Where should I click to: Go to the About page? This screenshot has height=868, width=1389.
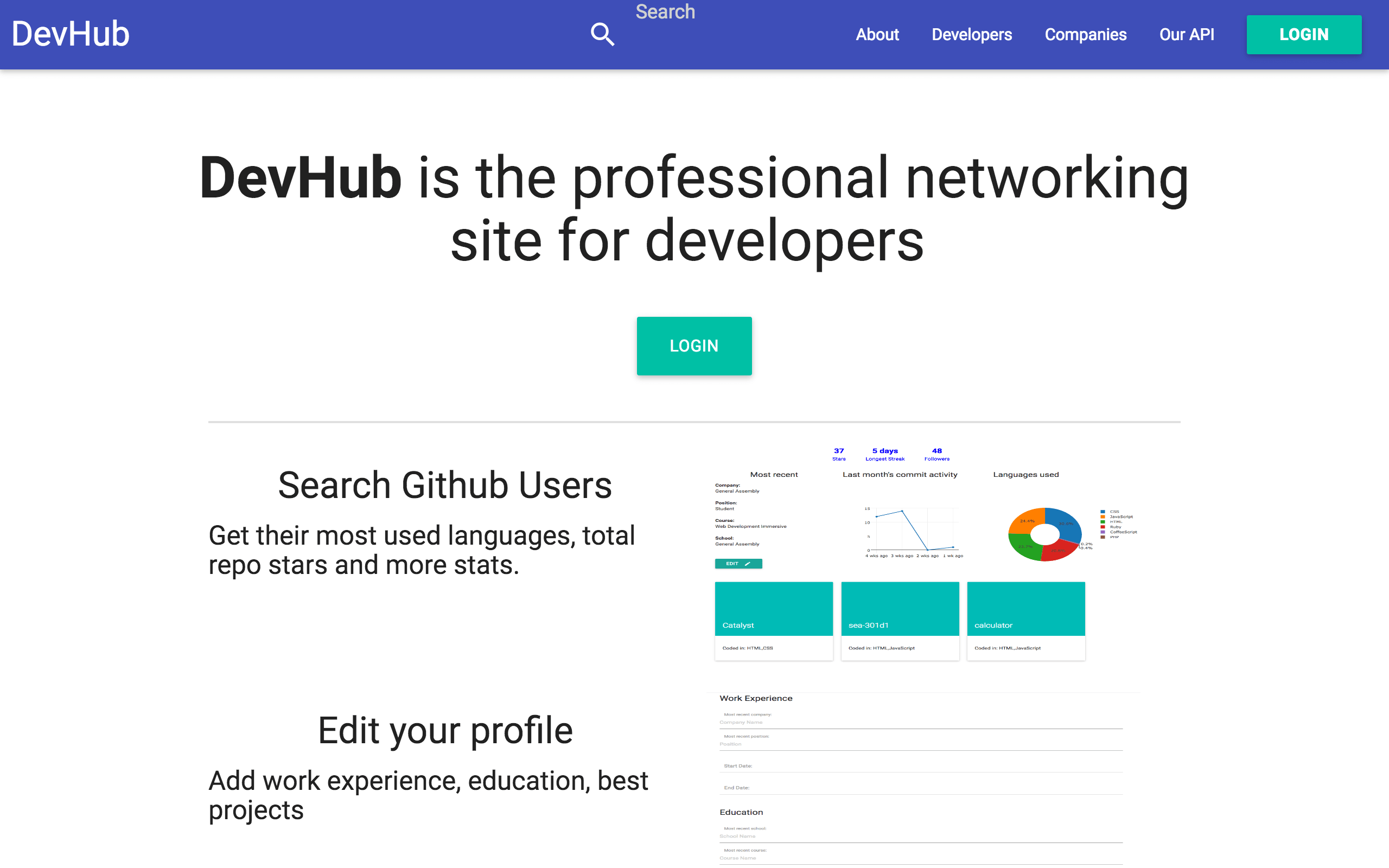tap(877, 34)
